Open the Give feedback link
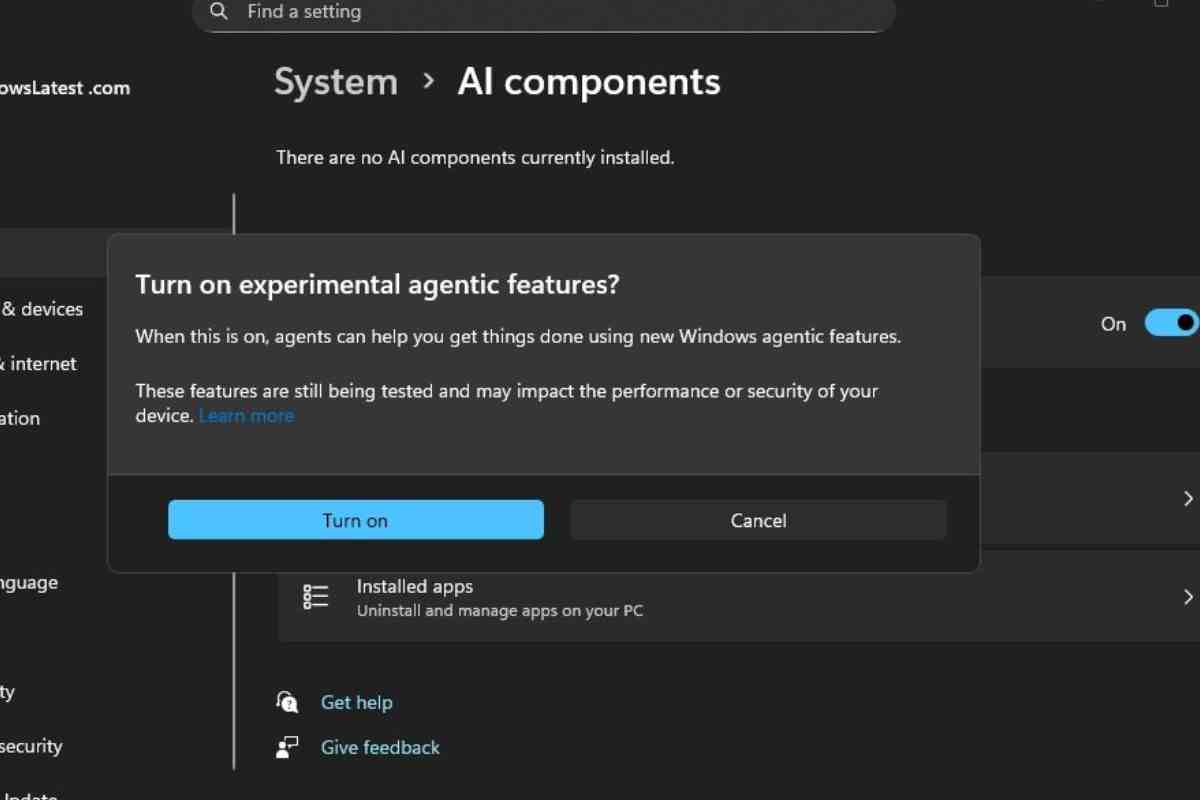This screenshot has height=800, width=1200. click(x=380, y=747)
